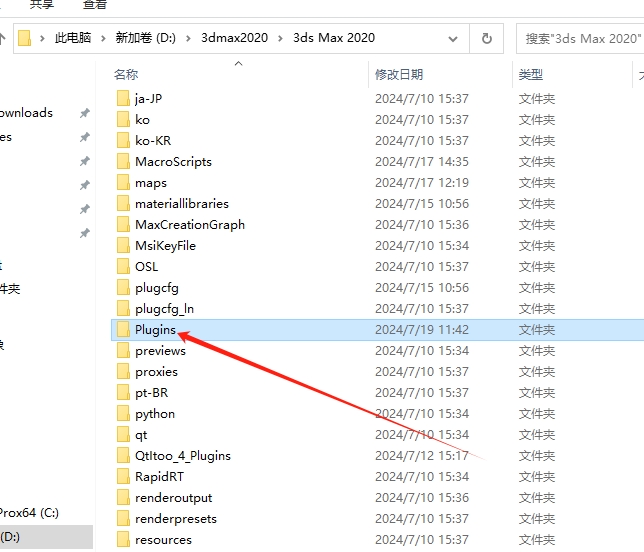This screenshot has height=552, width=644.
Task: Select the ja-JP folder icon
Action: 123,99
